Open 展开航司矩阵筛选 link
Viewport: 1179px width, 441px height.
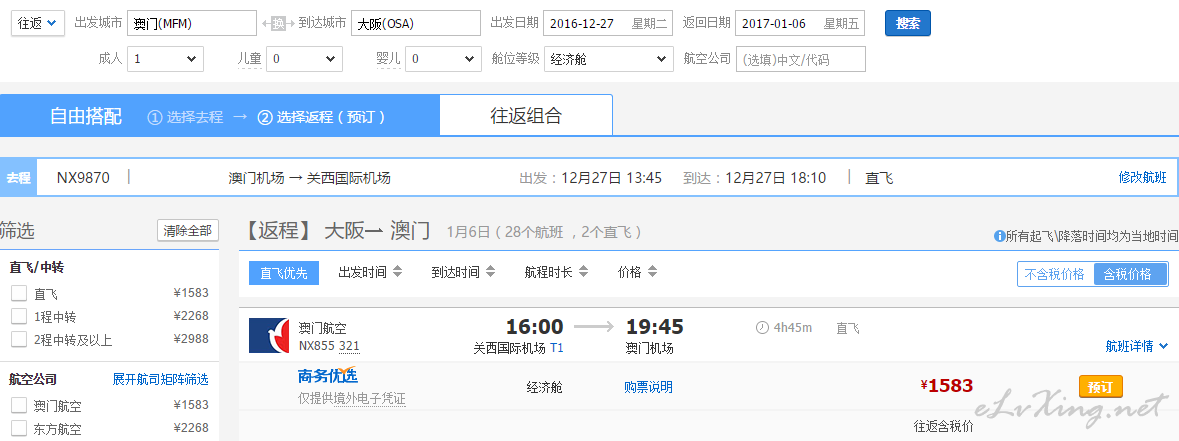pyautogui.click(x=160, y=380)
